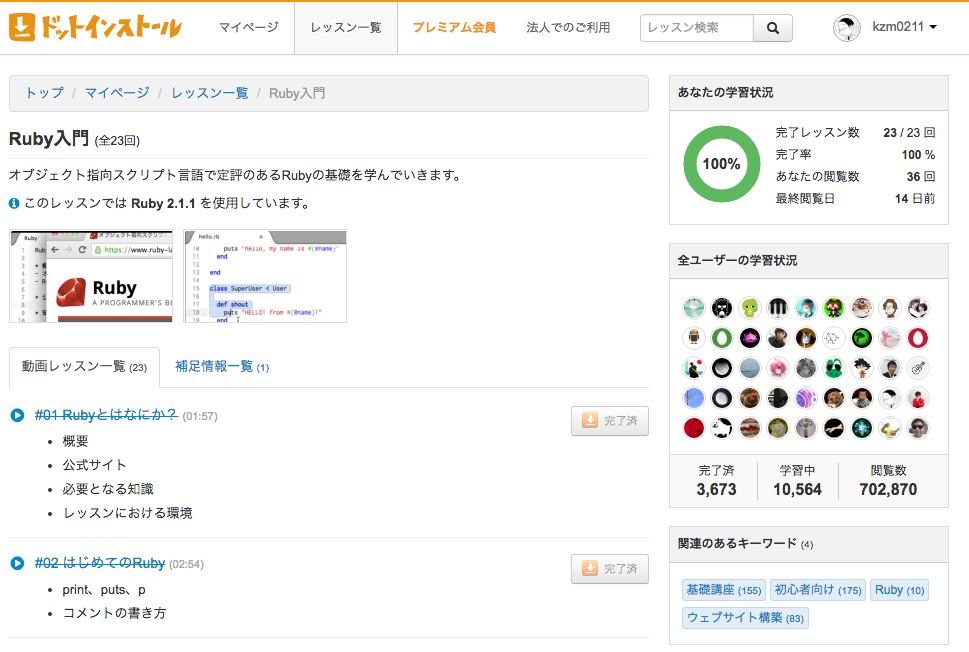
Task: Click the bullet item レッスンにおける環境
Action: click(x=127, y=513)
